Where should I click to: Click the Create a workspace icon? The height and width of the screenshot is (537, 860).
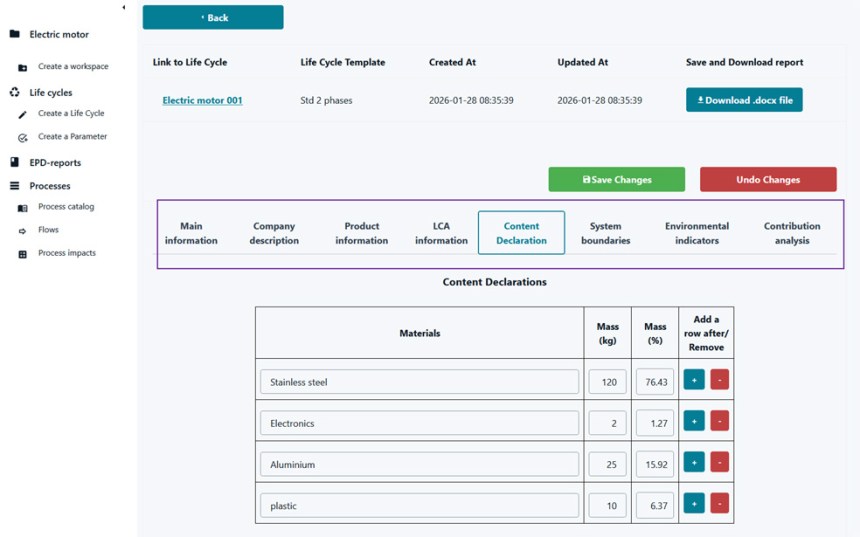click(23, 67)
